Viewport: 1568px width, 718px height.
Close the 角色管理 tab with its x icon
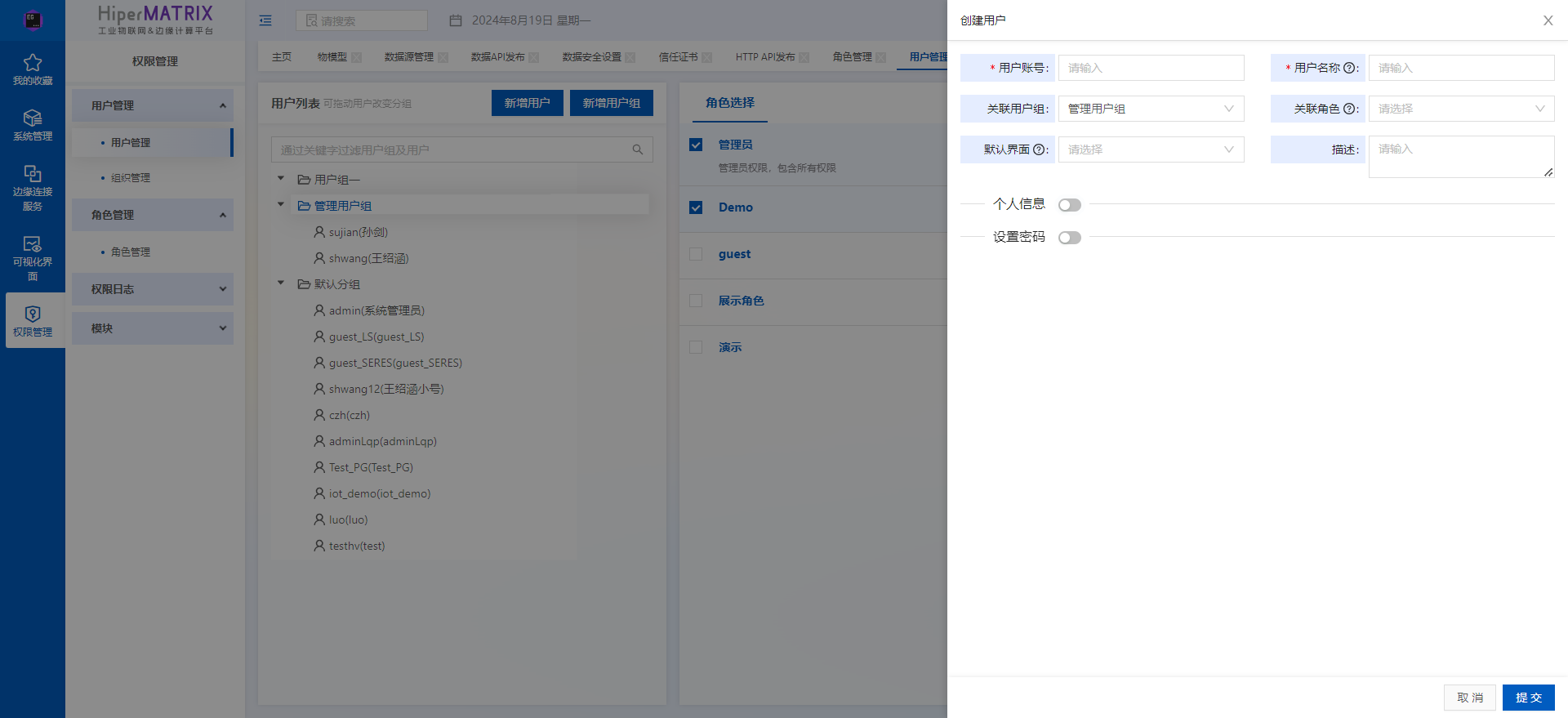pyautogui.click(x=881, y=57)
